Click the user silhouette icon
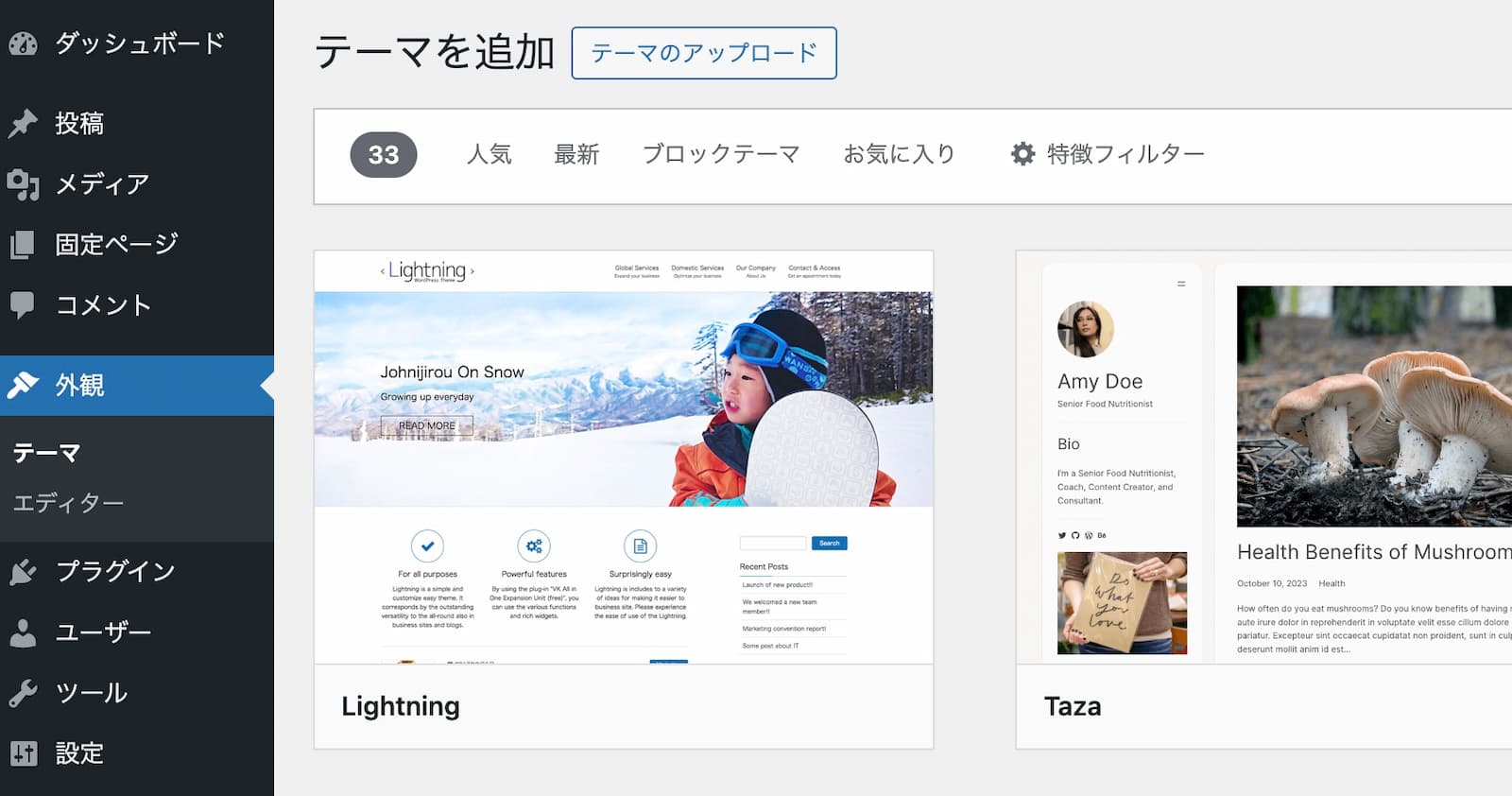Screen dimensions: 1512x796 pyautogui.click(x=23, y=632)
